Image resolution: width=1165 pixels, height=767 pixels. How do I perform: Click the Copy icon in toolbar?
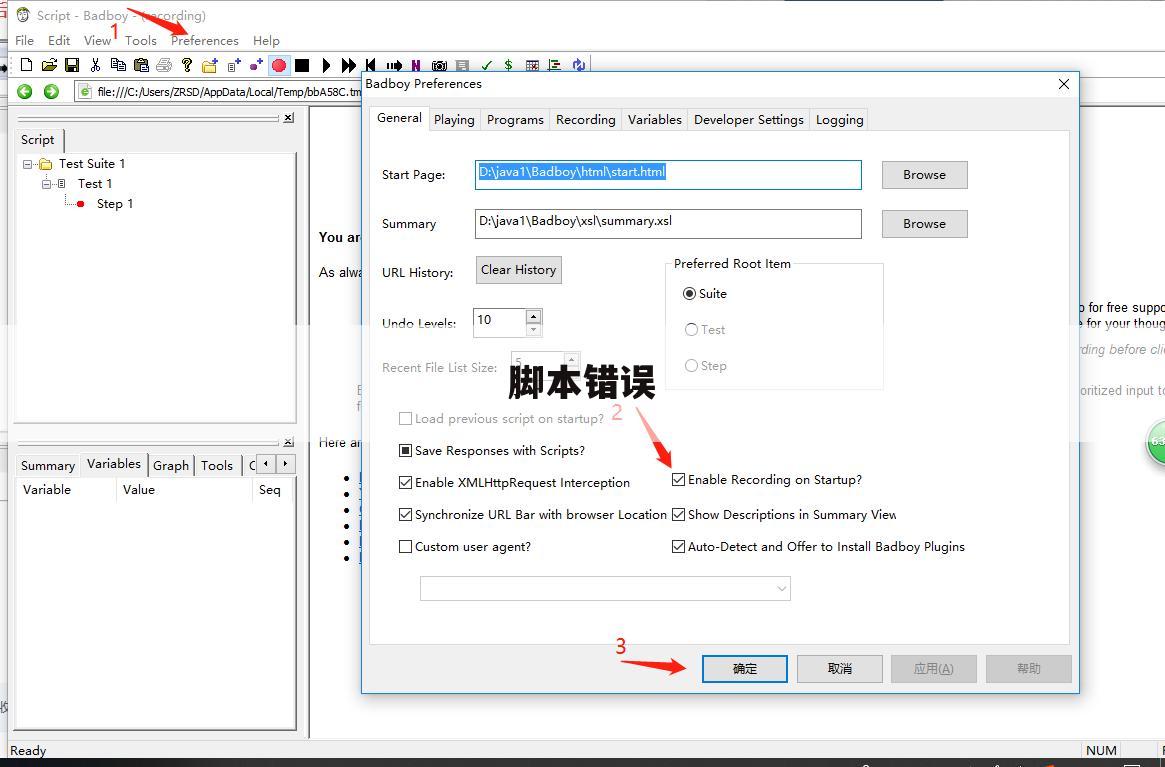[117, 65]
